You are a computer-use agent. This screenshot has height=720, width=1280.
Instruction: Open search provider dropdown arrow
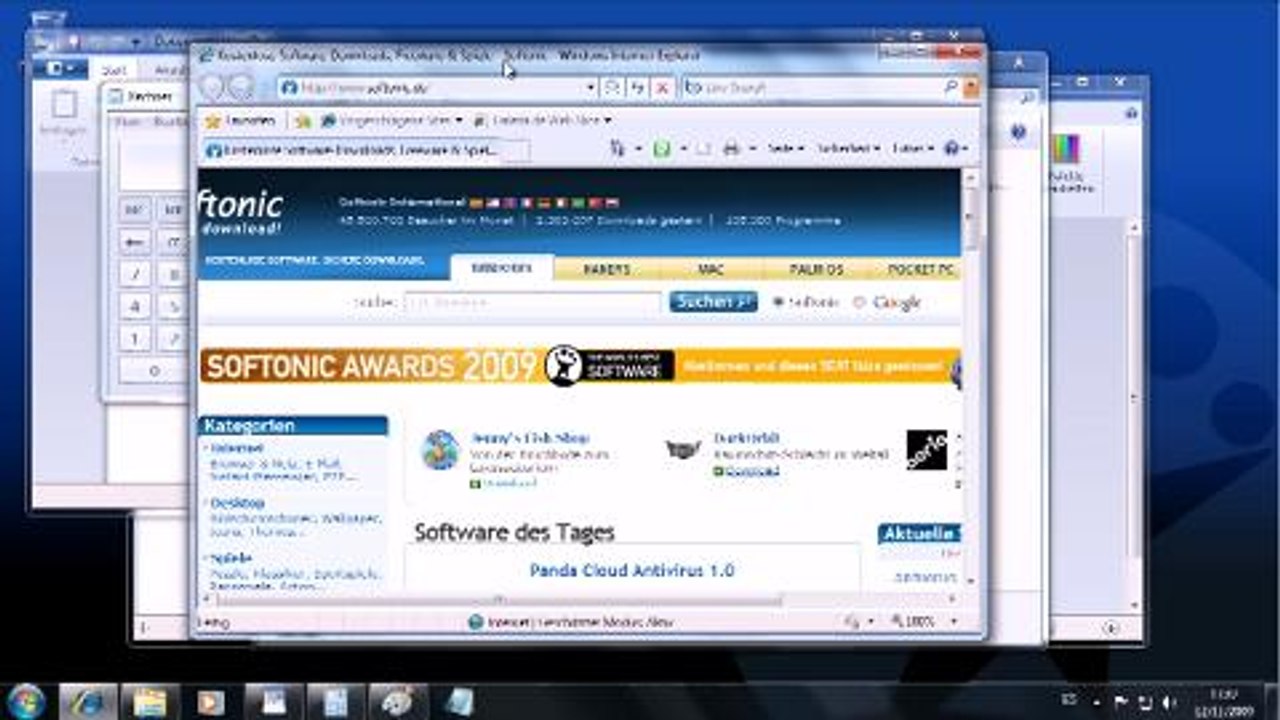971,88
